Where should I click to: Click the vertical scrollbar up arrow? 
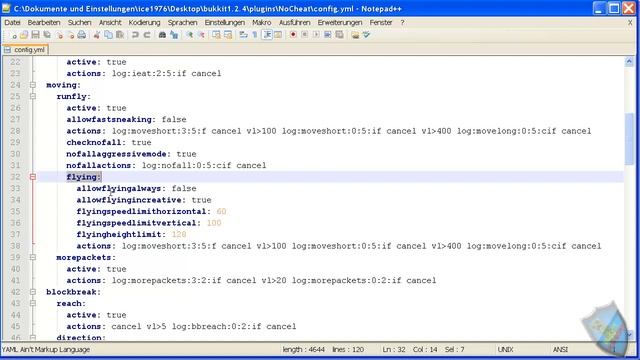[x=629, y=62]
